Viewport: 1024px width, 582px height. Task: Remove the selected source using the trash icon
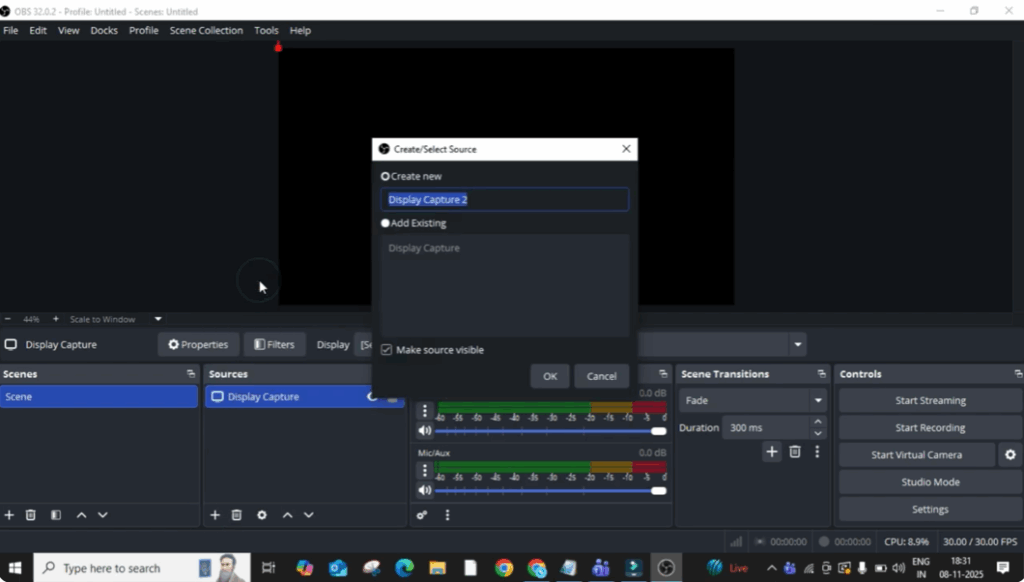tap(236, 515)
